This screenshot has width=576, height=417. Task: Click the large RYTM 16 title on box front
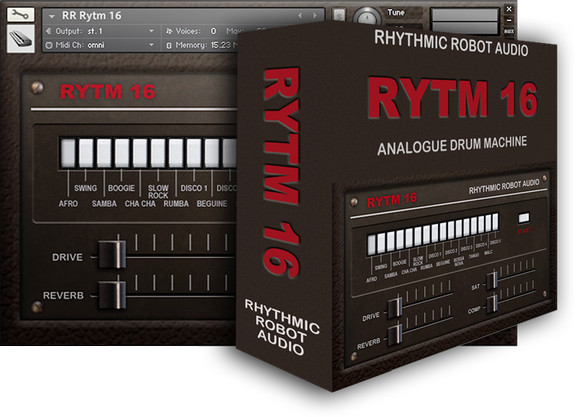(x=453, y=98)
